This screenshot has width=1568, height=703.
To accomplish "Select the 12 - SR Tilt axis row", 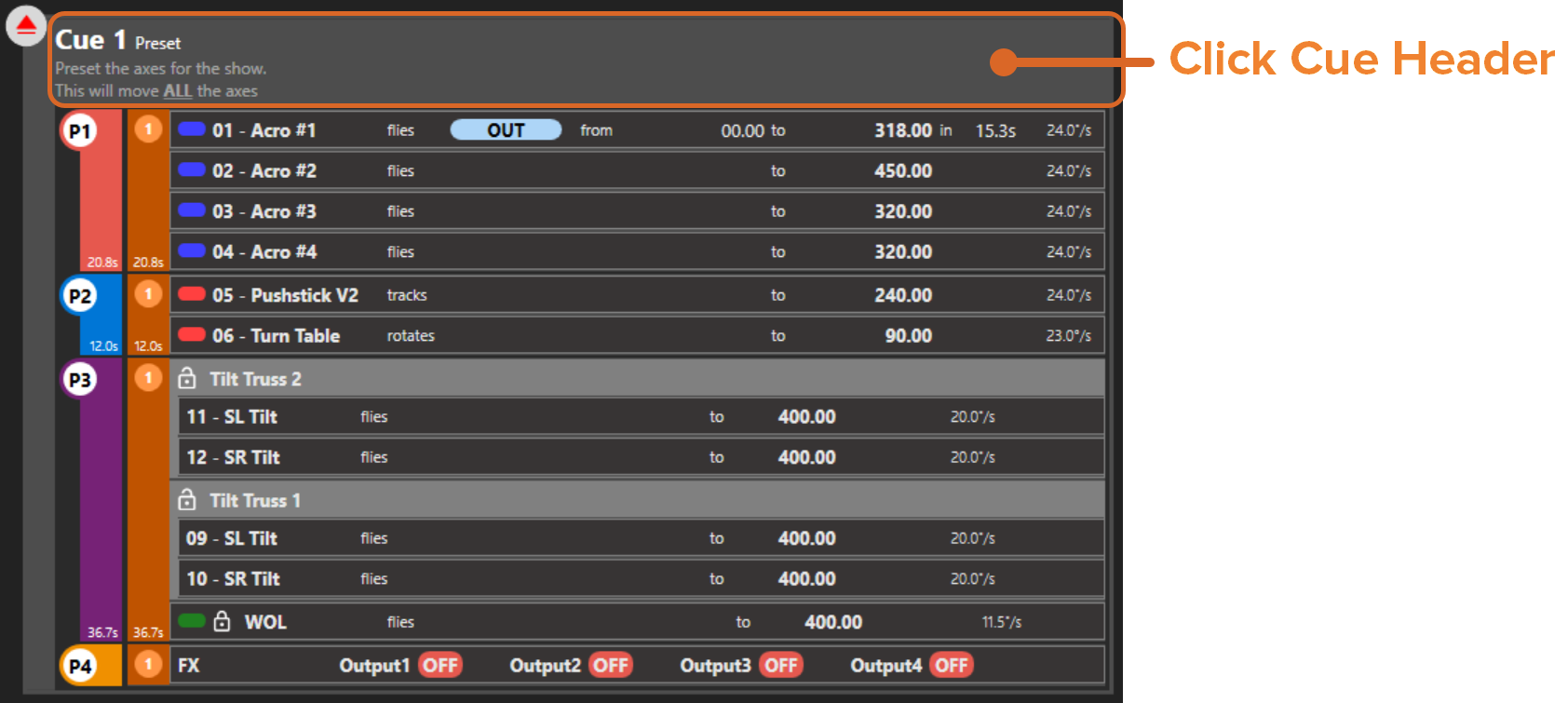I will (x=642, y=457).
